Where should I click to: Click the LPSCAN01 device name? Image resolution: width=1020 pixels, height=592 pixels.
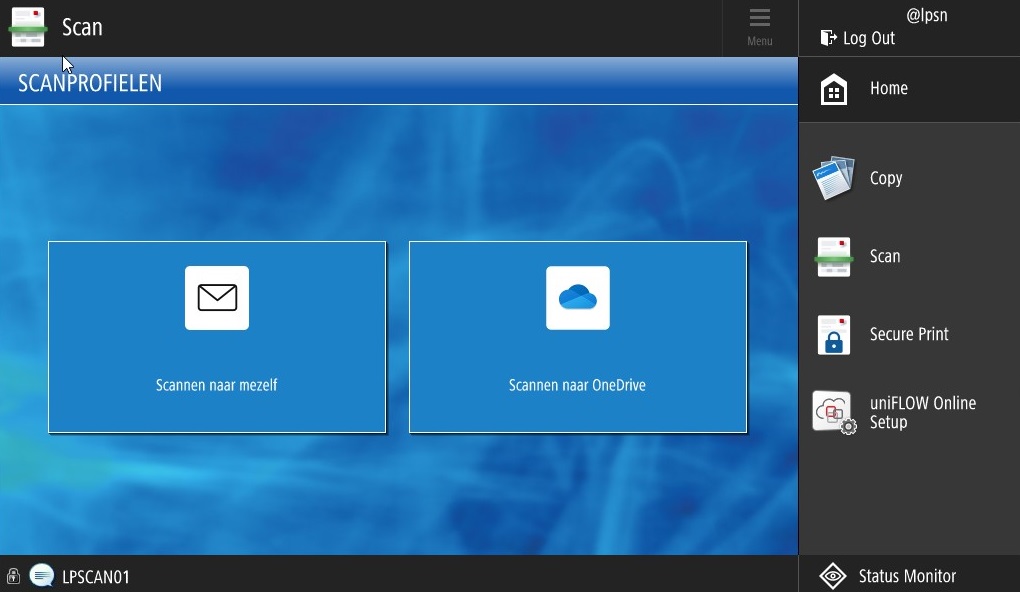(x=96, y=577)
